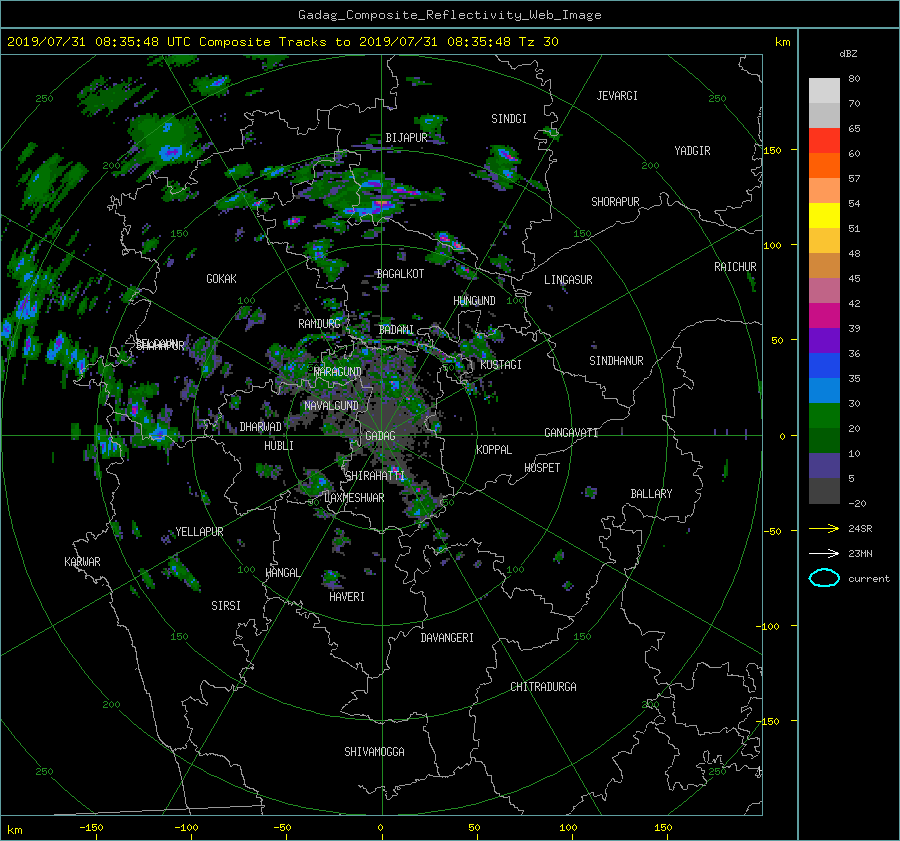Click the white 23MN arrow legend icon
The image size is (900, 841).
[824, 553]
